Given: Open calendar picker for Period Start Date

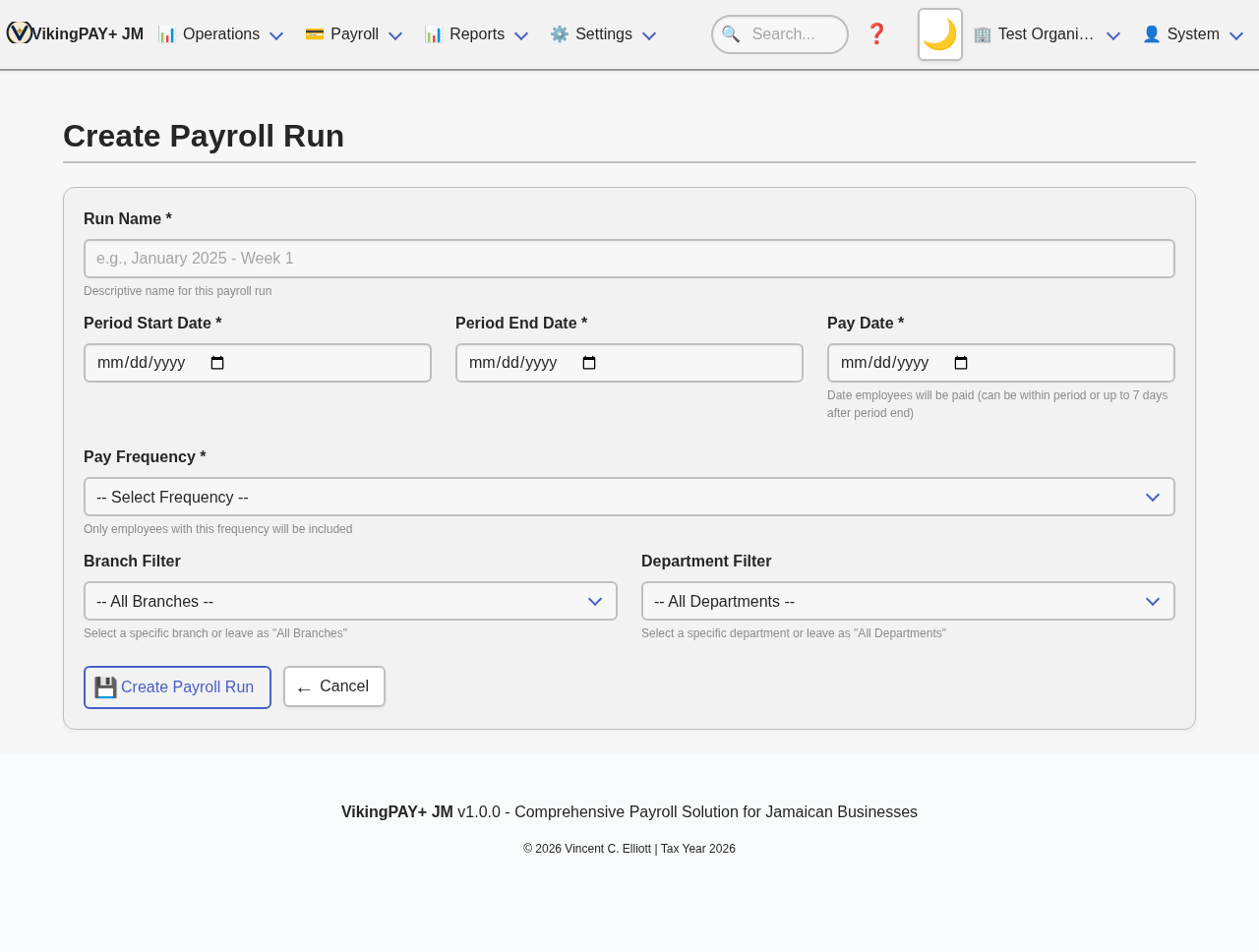Looking at the screenshot, I should tap(217, 363).
